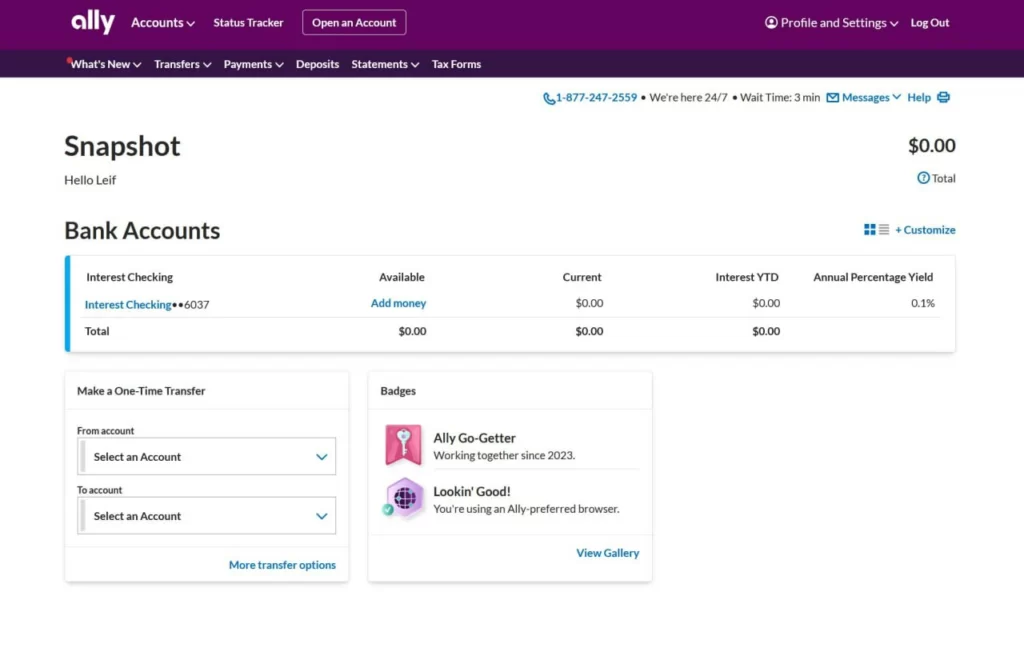Open the Transfers dropdown
1024x652 pixels.
pos(182,64)
